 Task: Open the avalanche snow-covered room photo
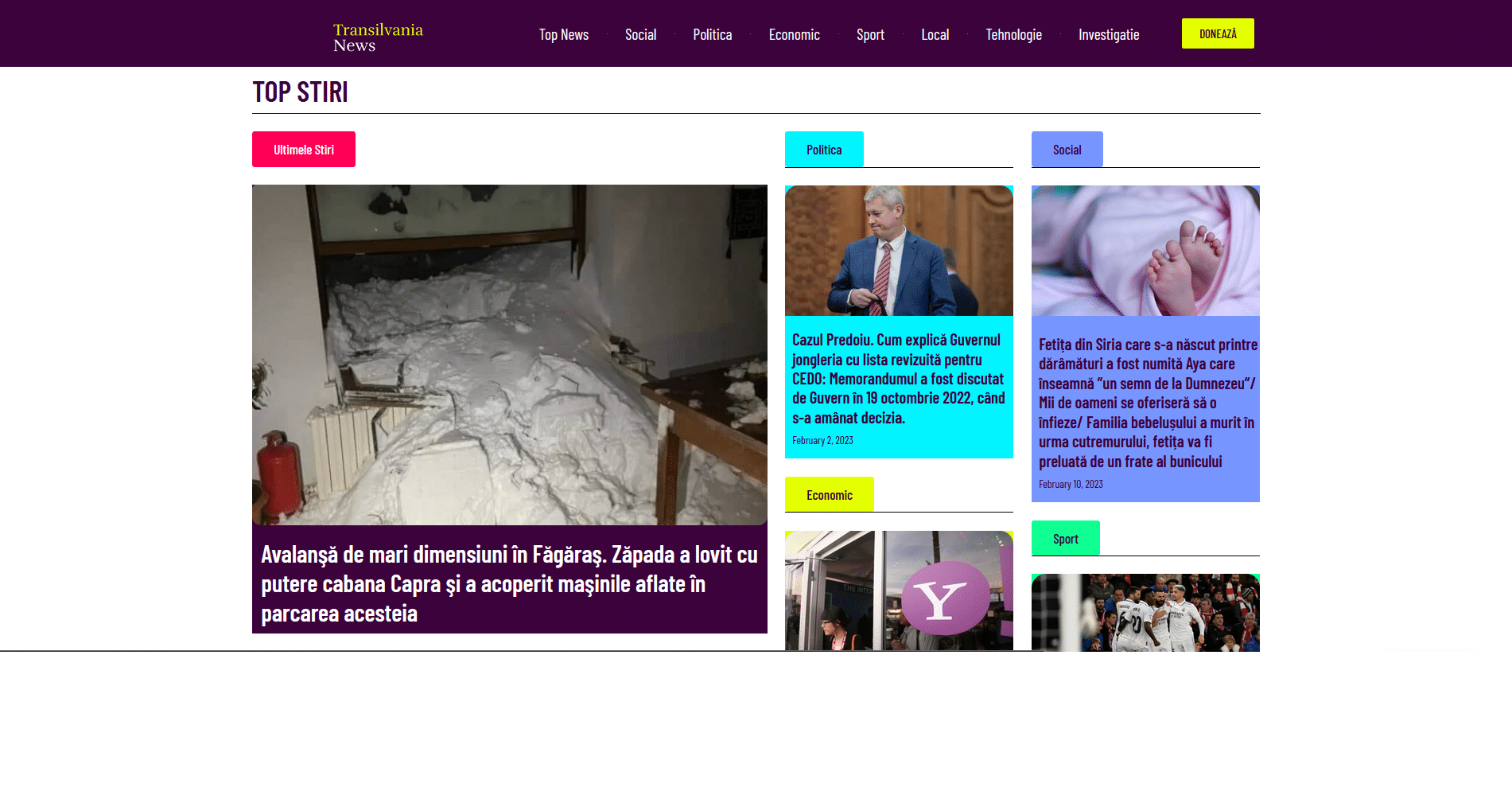click(x=509, y=354)
